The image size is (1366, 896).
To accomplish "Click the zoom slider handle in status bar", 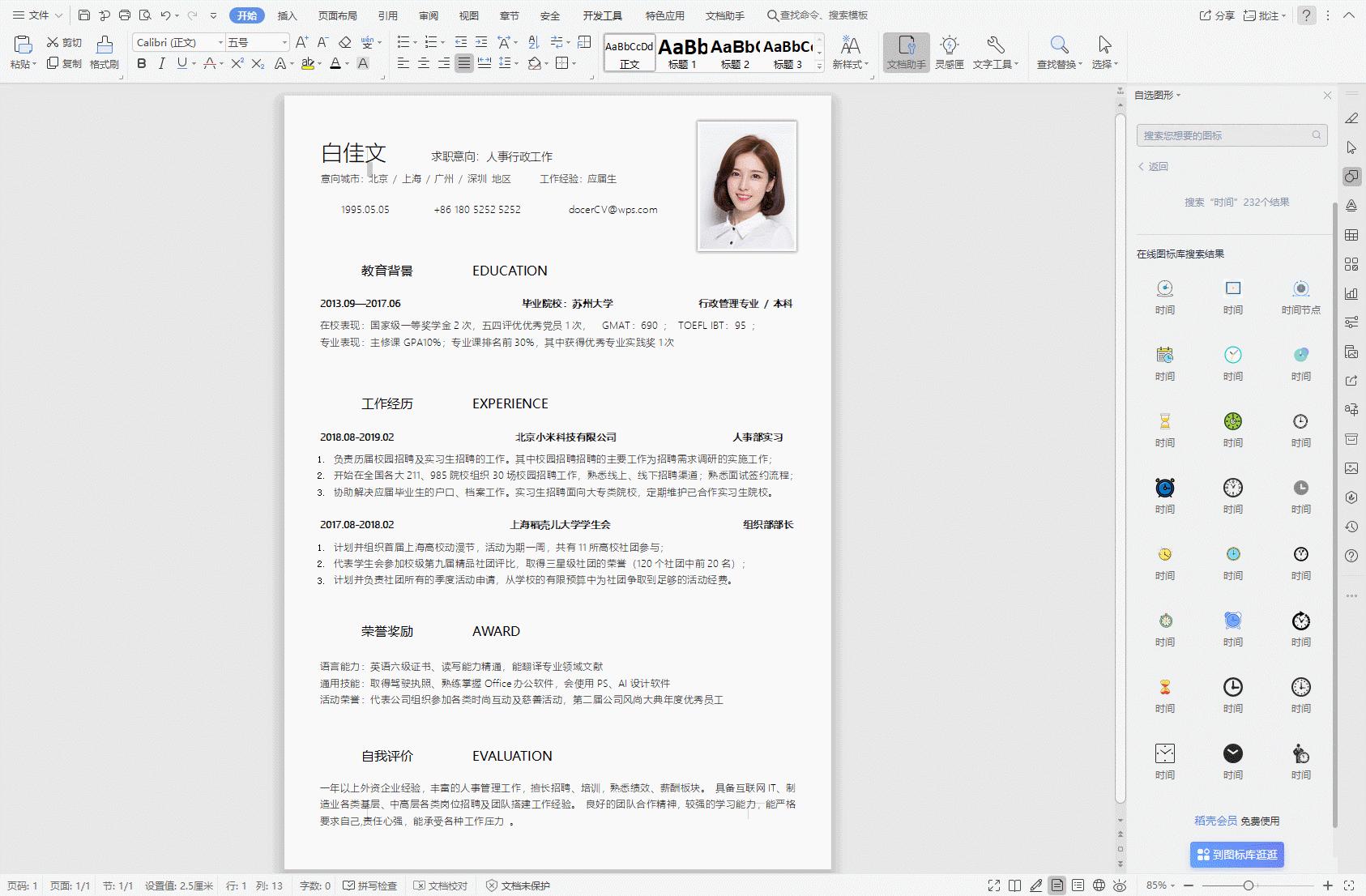I will pyautogui.click(x=1249, y=885).
